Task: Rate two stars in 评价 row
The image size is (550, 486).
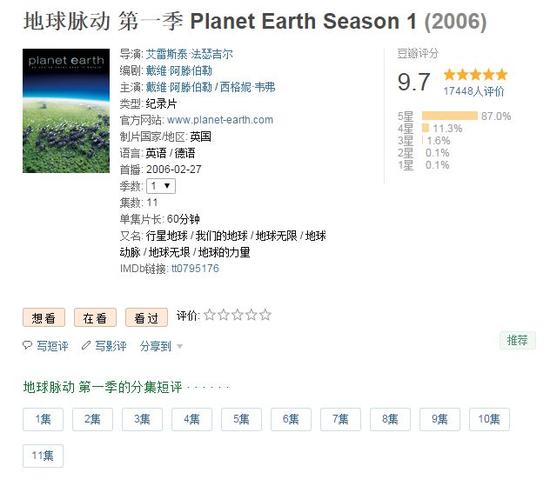Action: 223,315
